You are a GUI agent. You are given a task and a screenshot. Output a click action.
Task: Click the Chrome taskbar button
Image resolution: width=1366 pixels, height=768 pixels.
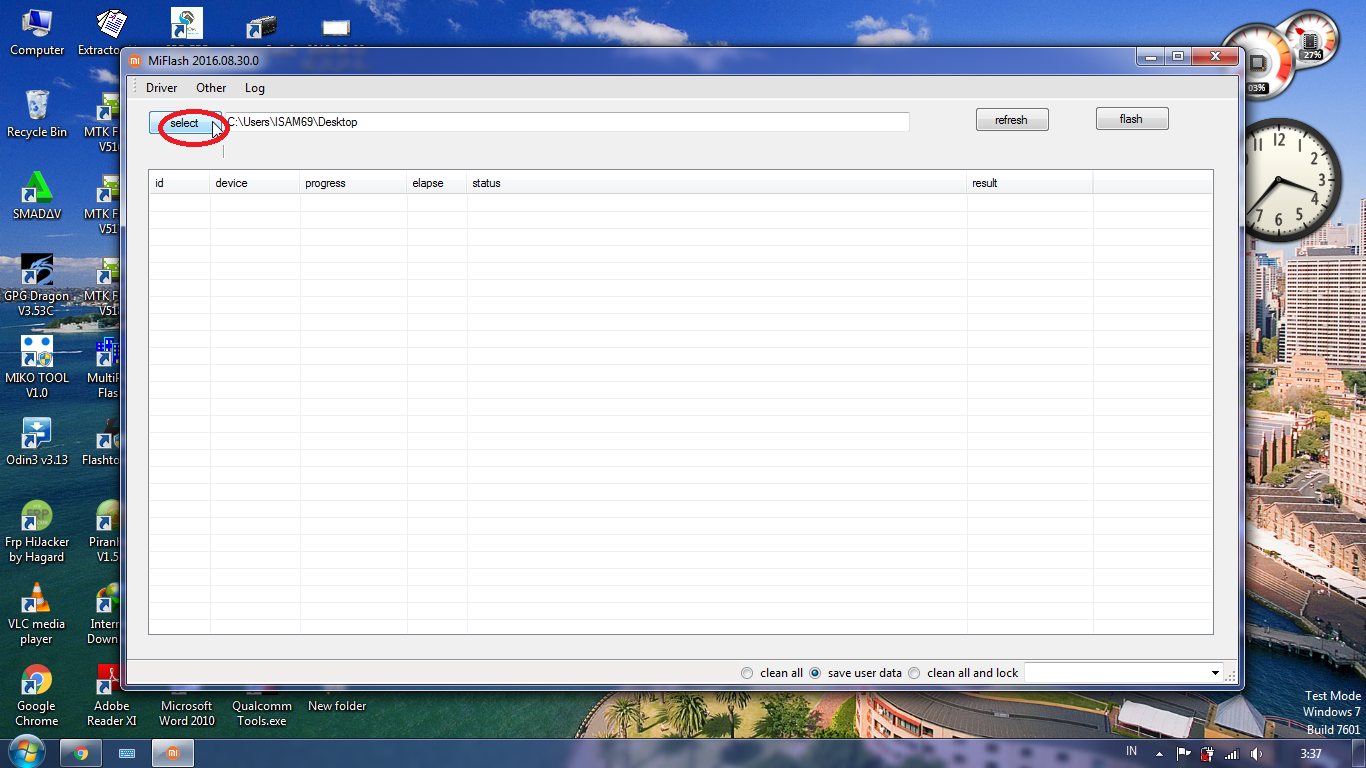[x=81, y=753]
